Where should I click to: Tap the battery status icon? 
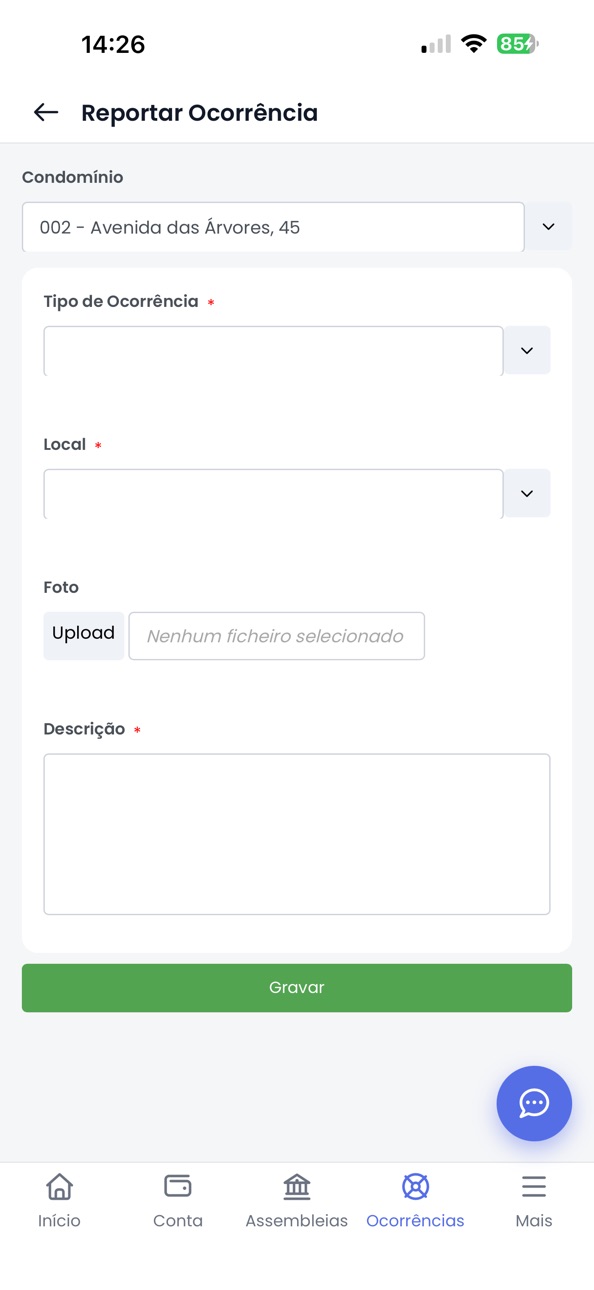(517, 44)
